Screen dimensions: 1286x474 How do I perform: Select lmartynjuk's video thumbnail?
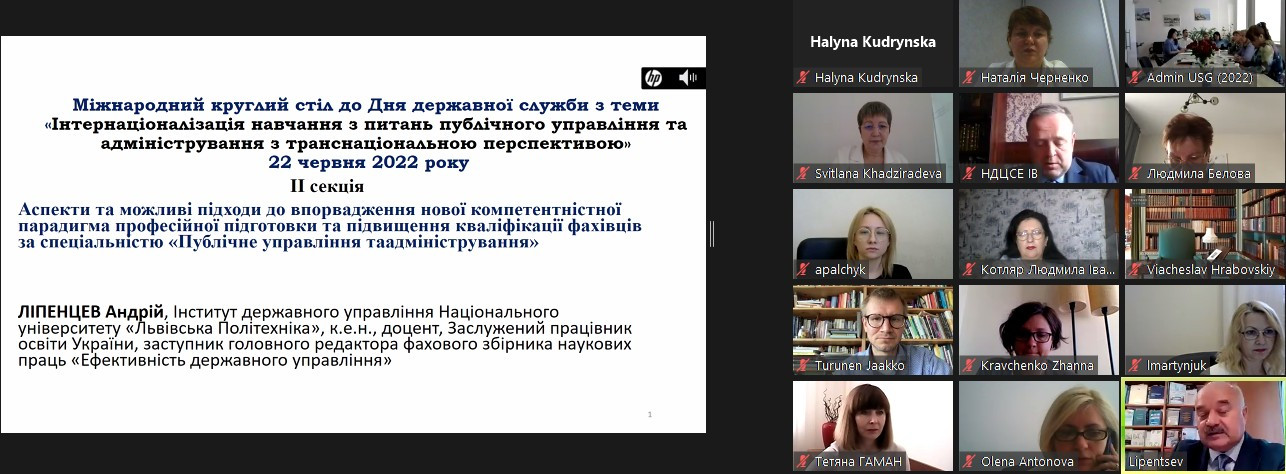click(x=1205, y=329)
